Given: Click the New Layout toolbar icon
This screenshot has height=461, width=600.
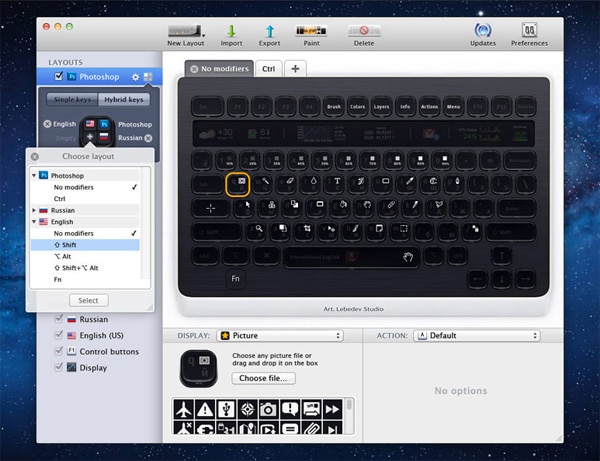Looking at the screenshot, I should (187, 31).
